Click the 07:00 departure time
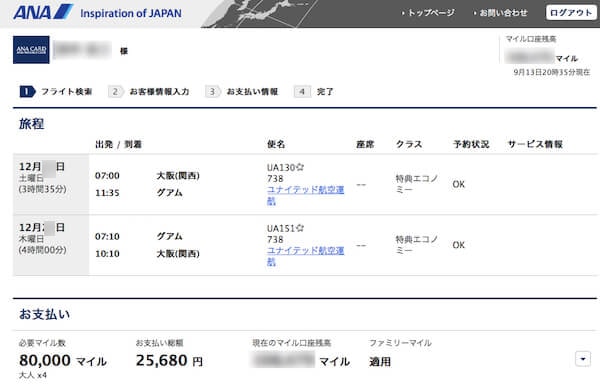 pyautogui.click(x=107, y=176)
